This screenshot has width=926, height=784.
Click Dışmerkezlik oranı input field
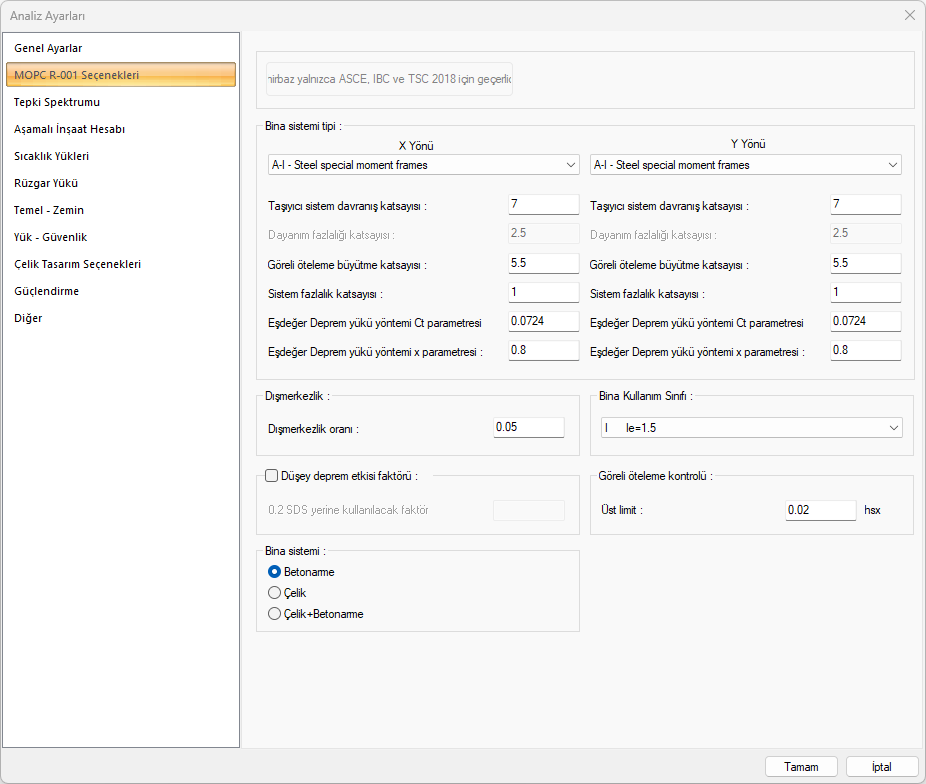529,428
